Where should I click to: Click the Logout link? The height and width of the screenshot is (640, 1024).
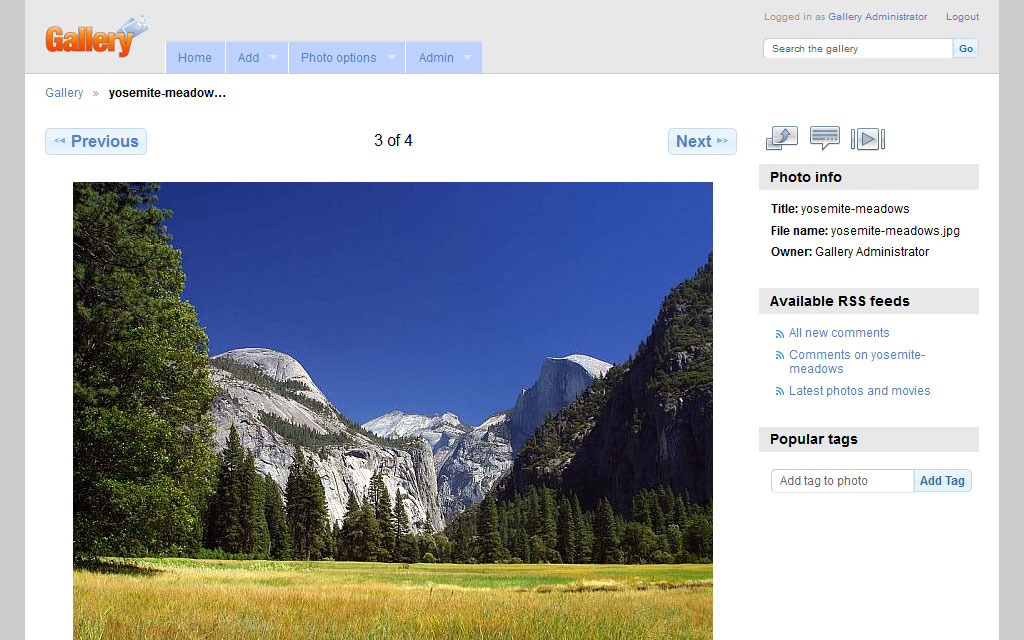962,17
